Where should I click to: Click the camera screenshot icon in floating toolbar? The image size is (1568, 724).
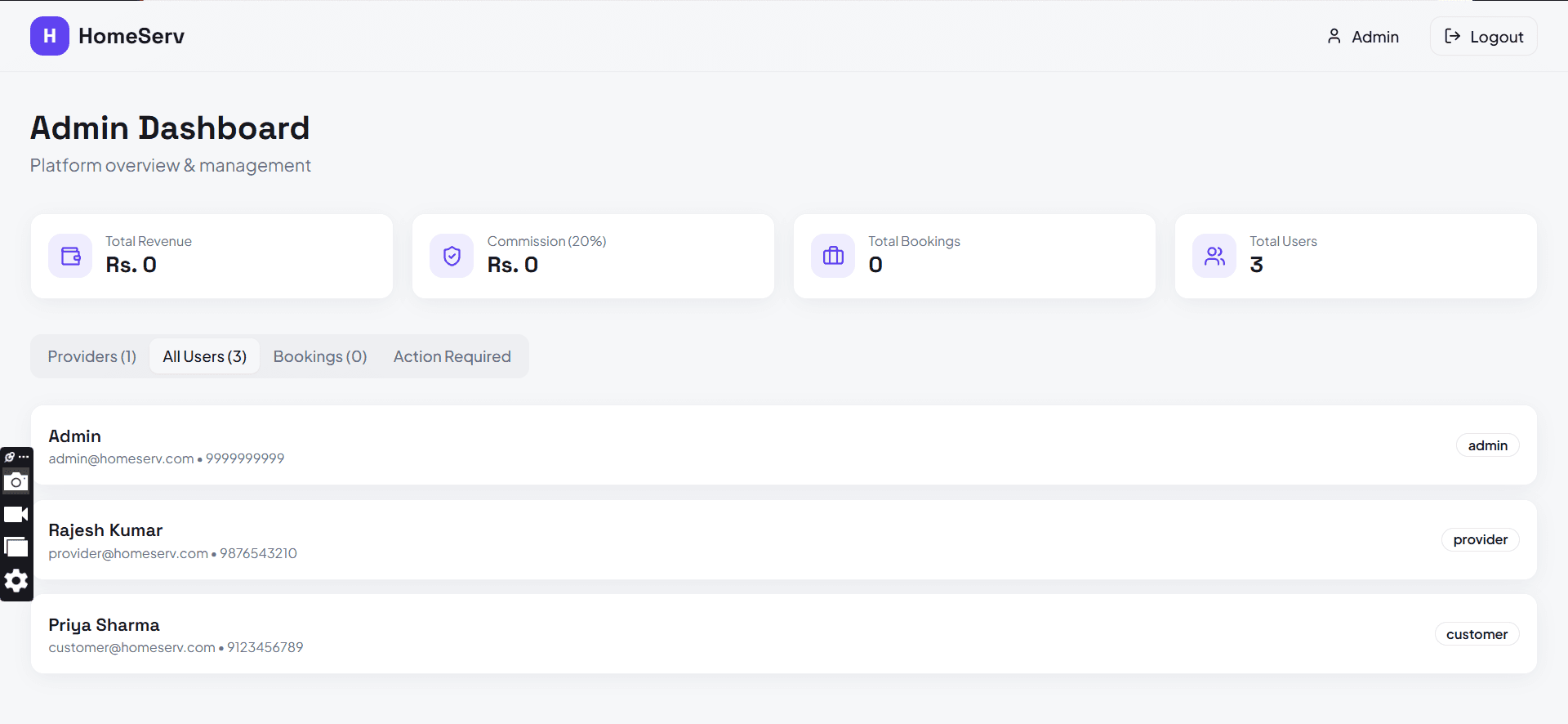click(16, 482)
